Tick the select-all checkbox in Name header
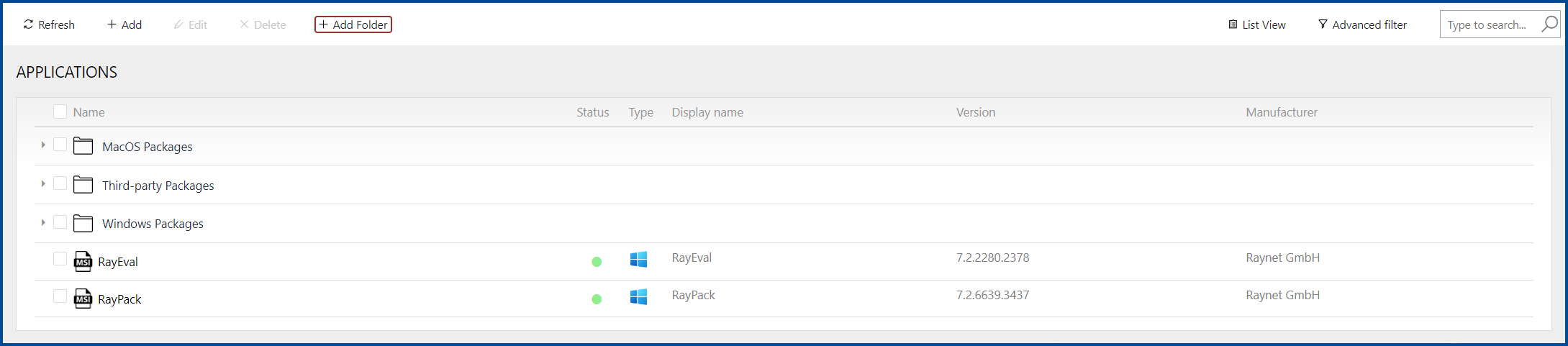The width and height of the screenshot is (1568, 346). 60,111
